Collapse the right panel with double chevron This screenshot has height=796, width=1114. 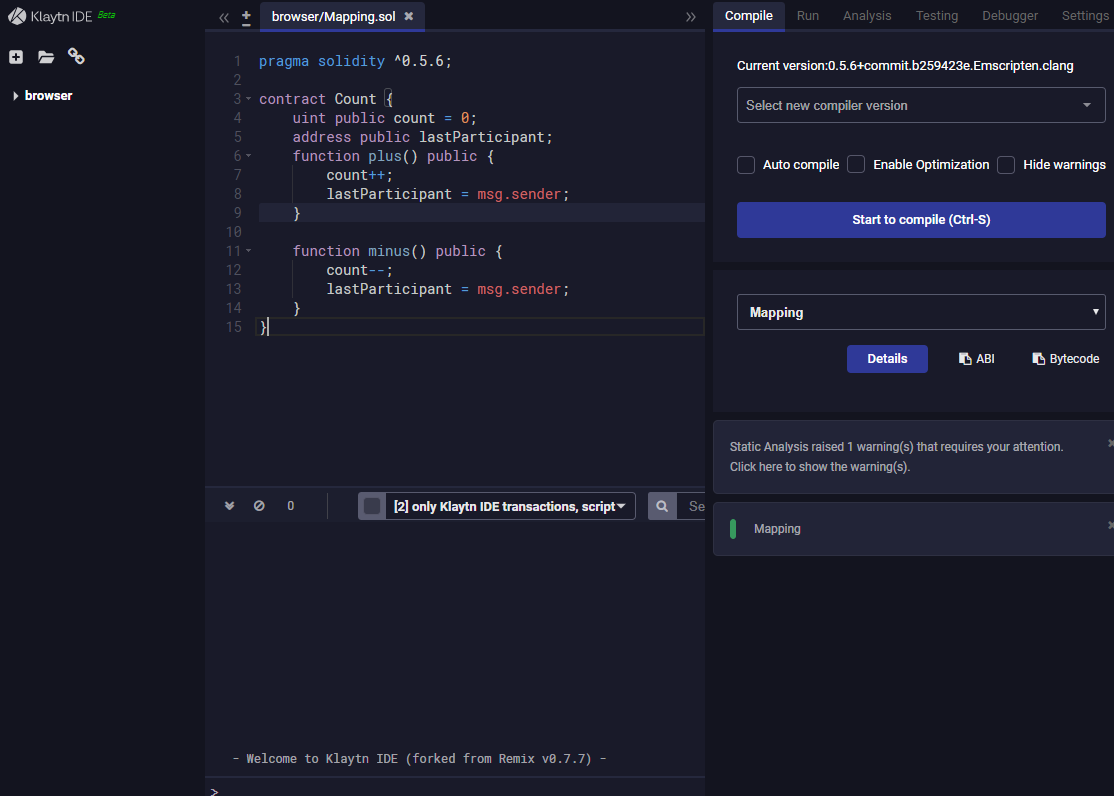691,17
